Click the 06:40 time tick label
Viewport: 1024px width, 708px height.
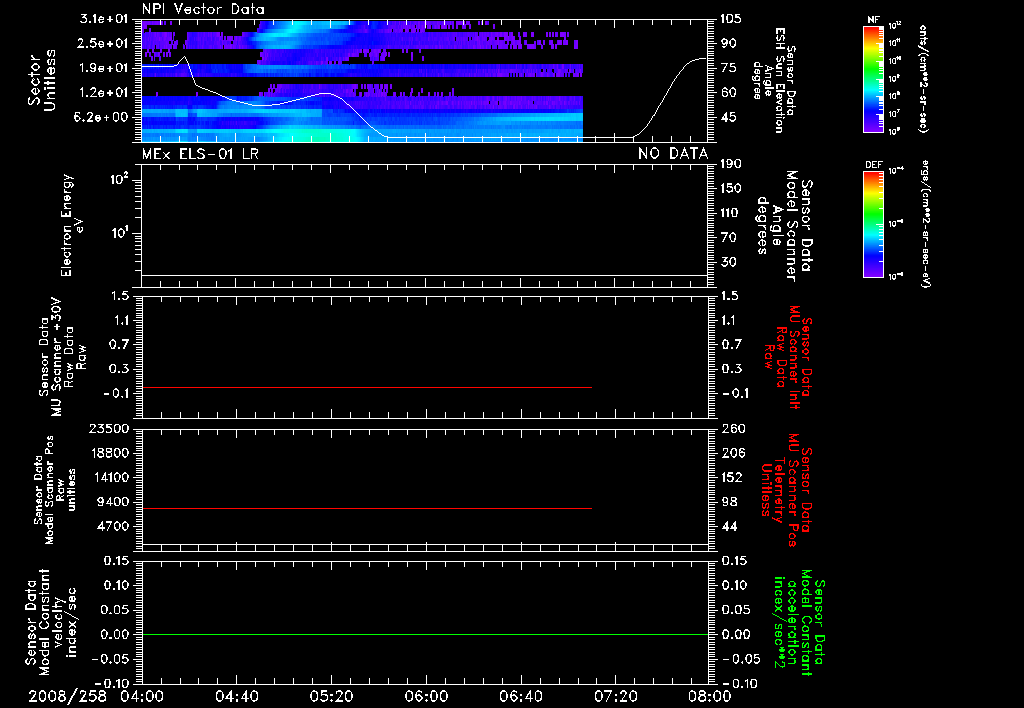[x=520, y=696]
